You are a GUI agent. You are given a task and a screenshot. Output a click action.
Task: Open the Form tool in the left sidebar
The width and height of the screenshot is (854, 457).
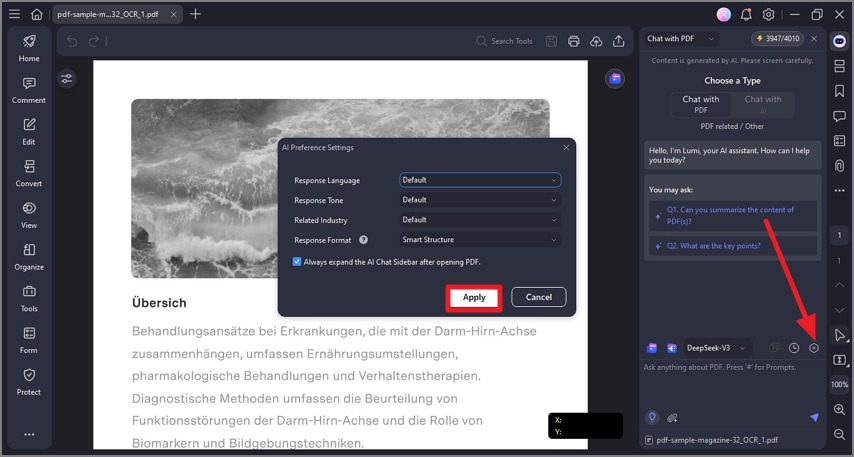tap(29, 340)
